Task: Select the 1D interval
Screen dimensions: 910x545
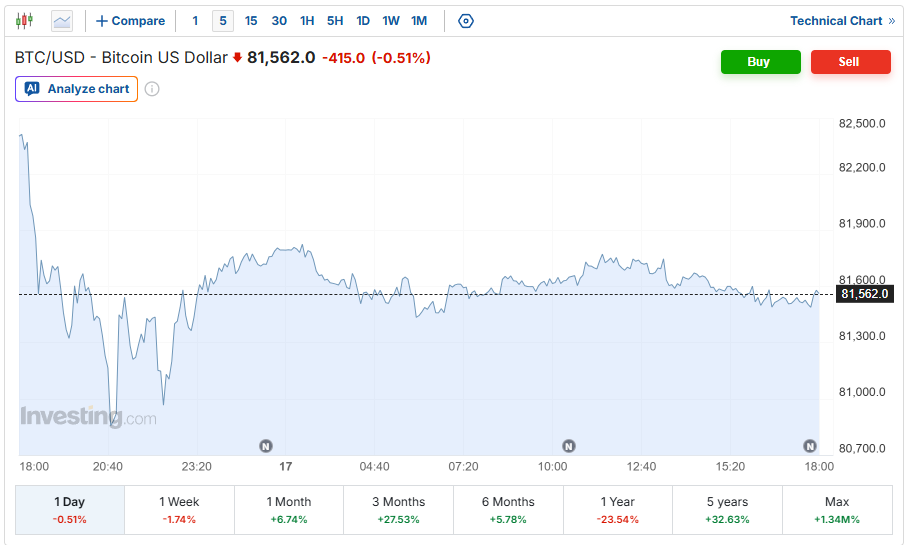Action: pyautogui.click(x=363, y=21)
